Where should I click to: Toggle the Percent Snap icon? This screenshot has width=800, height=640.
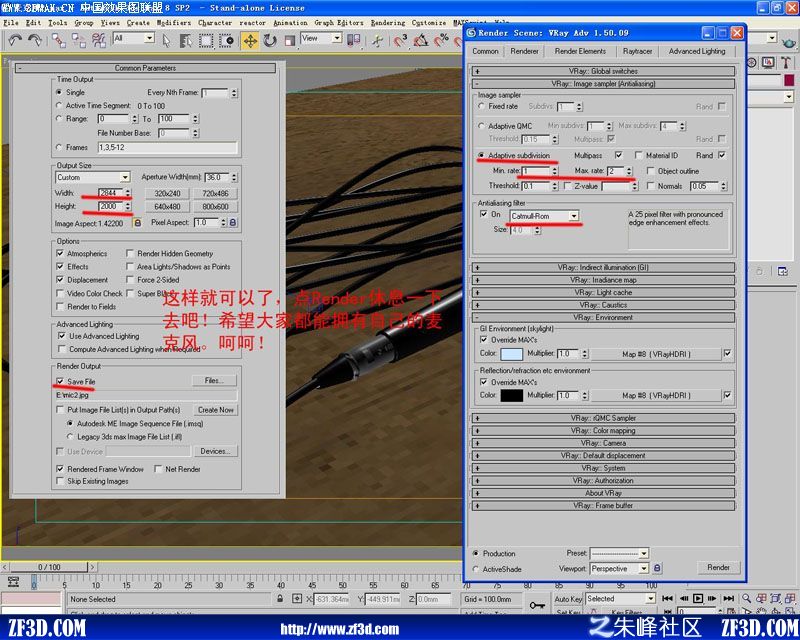[x=441, y=40]
